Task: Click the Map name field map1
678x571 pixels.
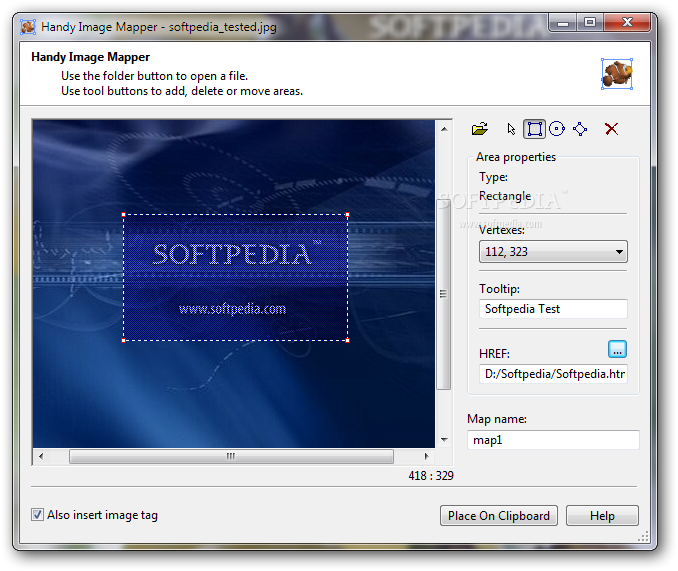Action: coord(553,440)
